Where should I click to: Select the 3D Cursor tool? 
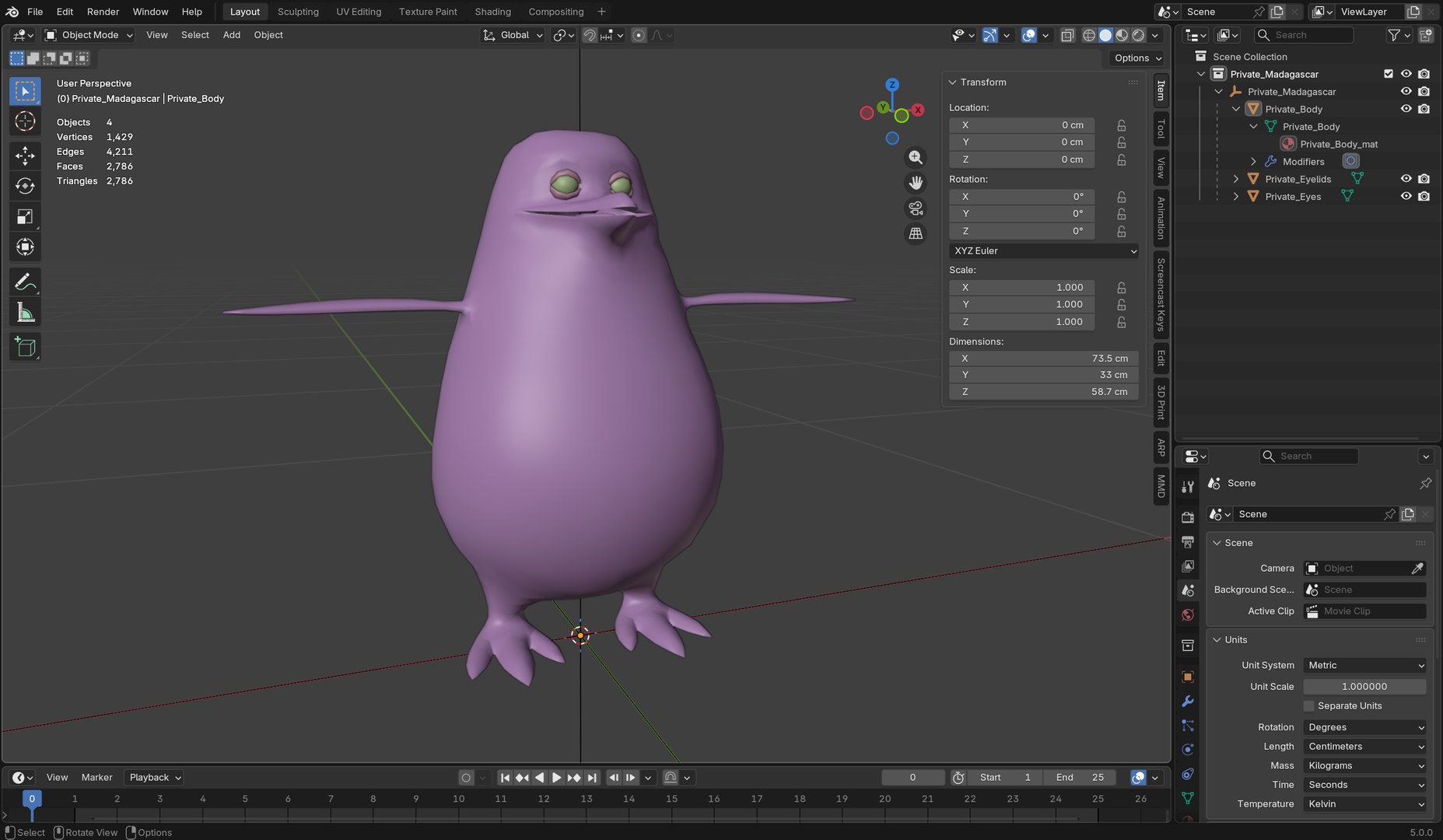click(x=25, y=121)
